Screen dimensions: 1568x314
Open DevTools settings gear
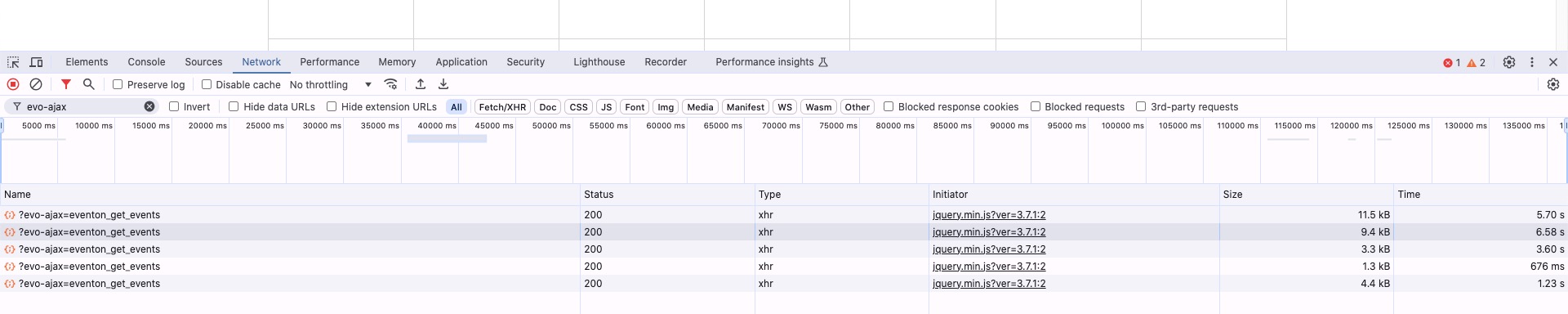(1509, 62)
